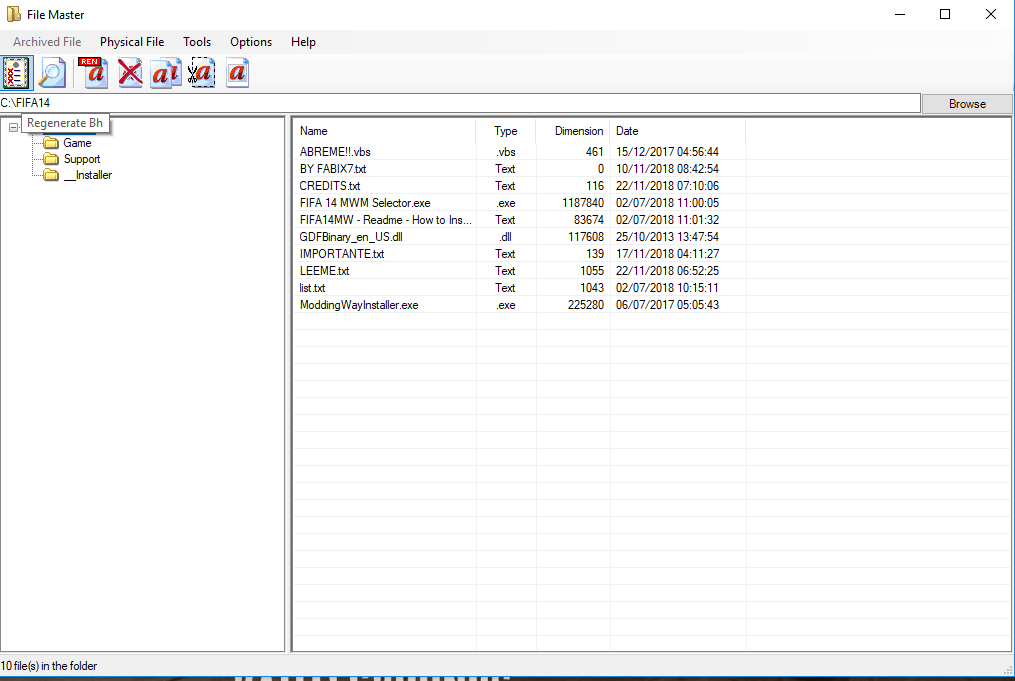Open the Physical File menu
Image resolution: width=1015 pixels, height=681 pixels.
[132, 42]
